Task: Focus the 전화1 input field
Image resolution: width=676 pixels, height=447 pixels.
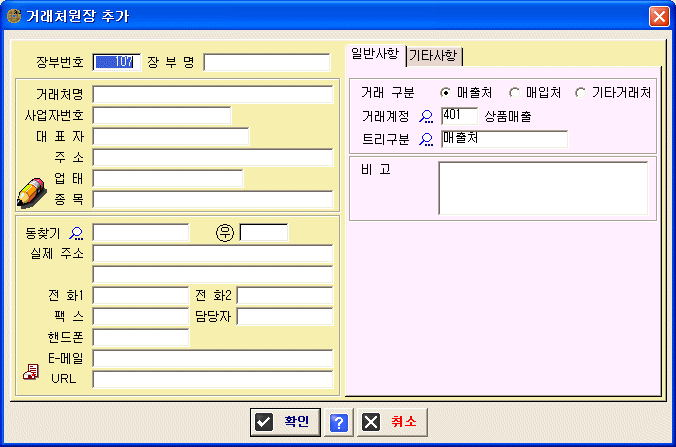Action: coord(141,296)
